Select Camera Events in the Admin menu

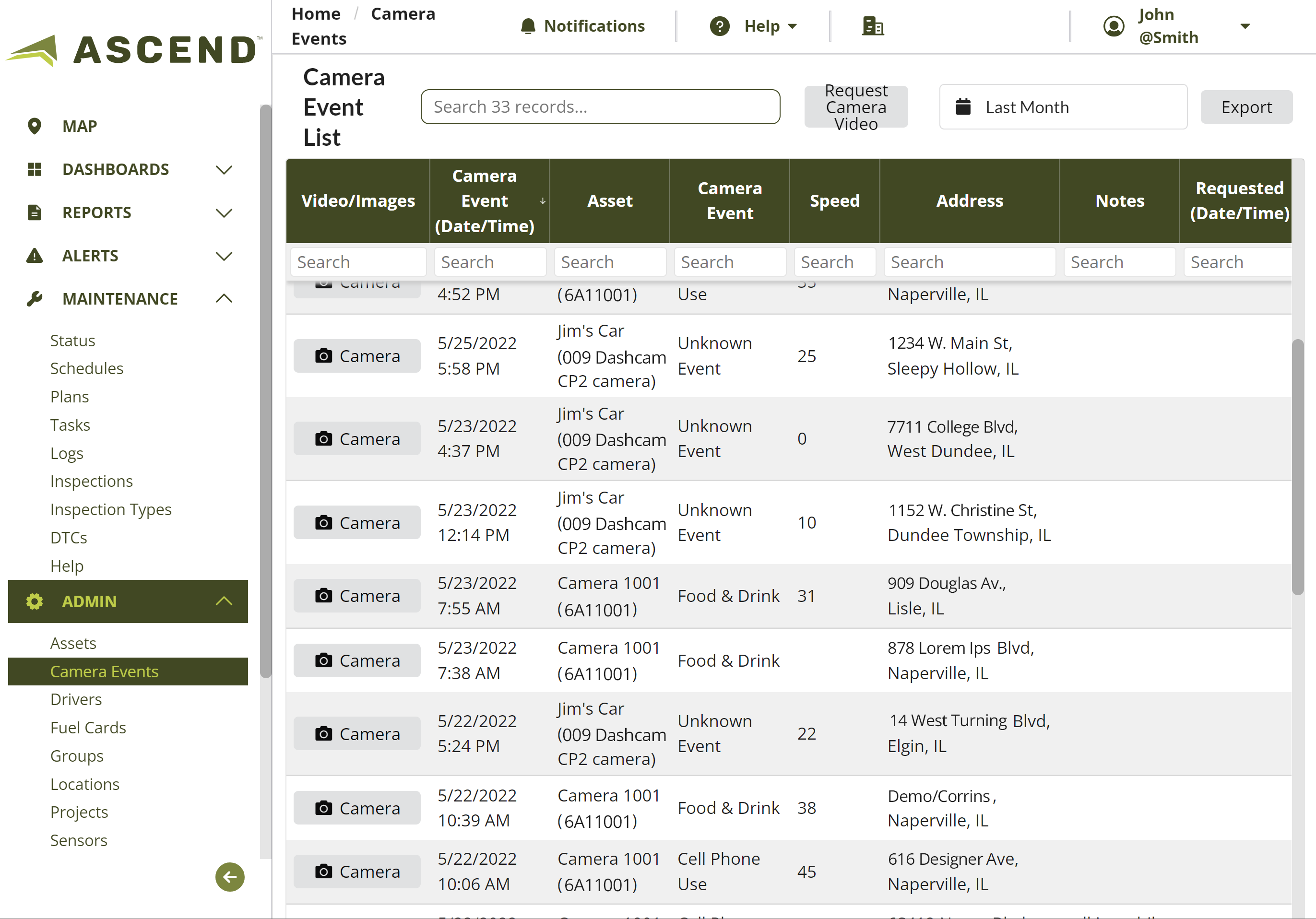[105, 671]
